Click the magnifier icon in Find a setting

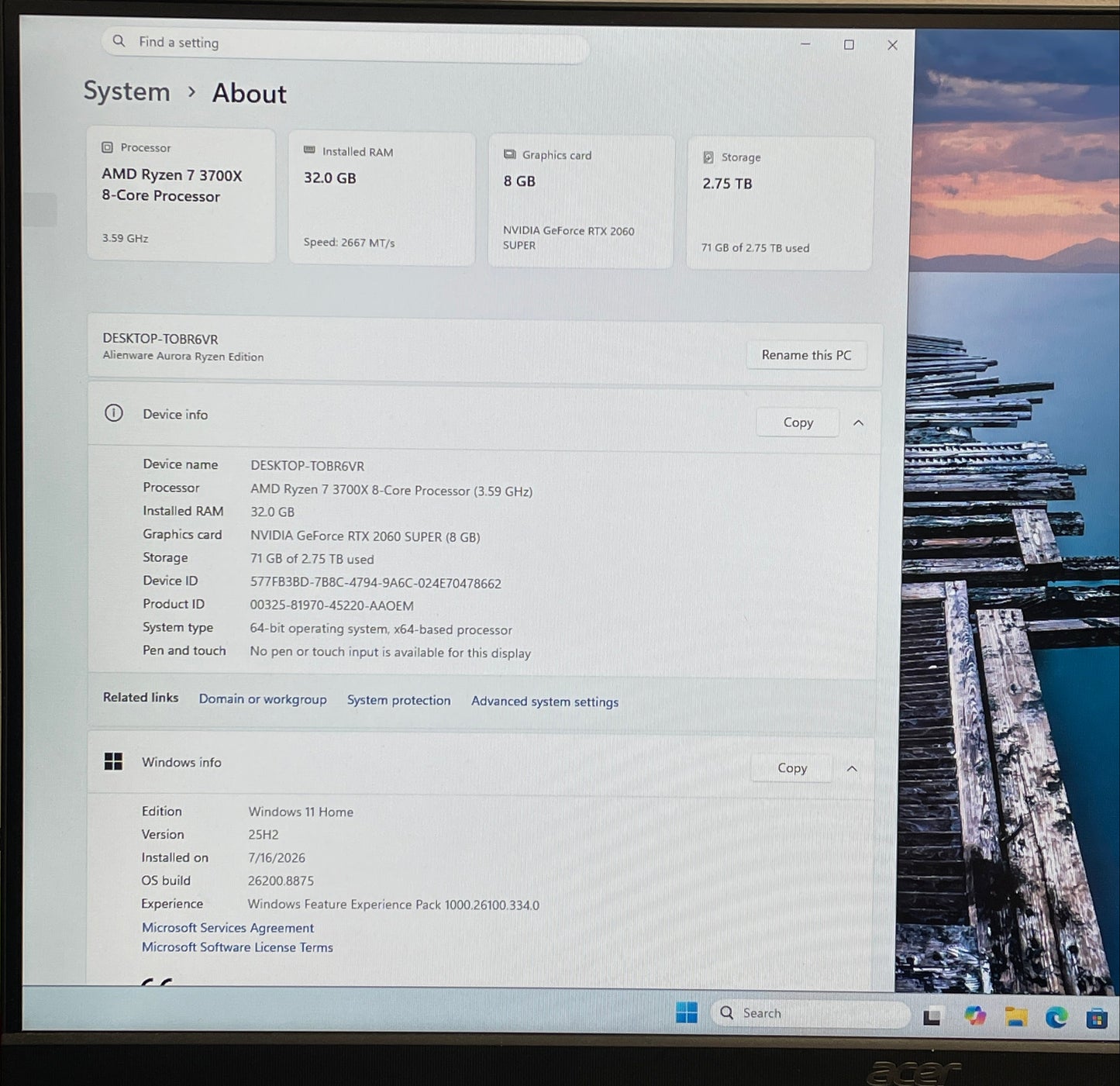click(119, 41)
